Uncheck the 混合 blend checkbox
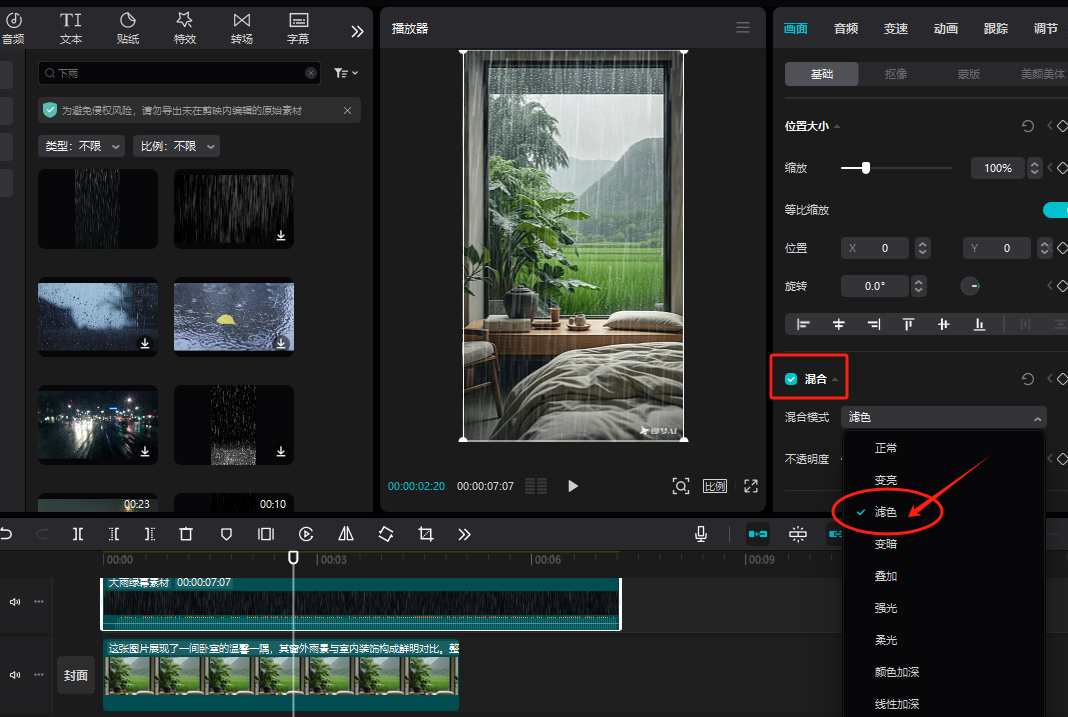Image resolution: width=1068 pixels, height=717 pixels. coord(790,378)
